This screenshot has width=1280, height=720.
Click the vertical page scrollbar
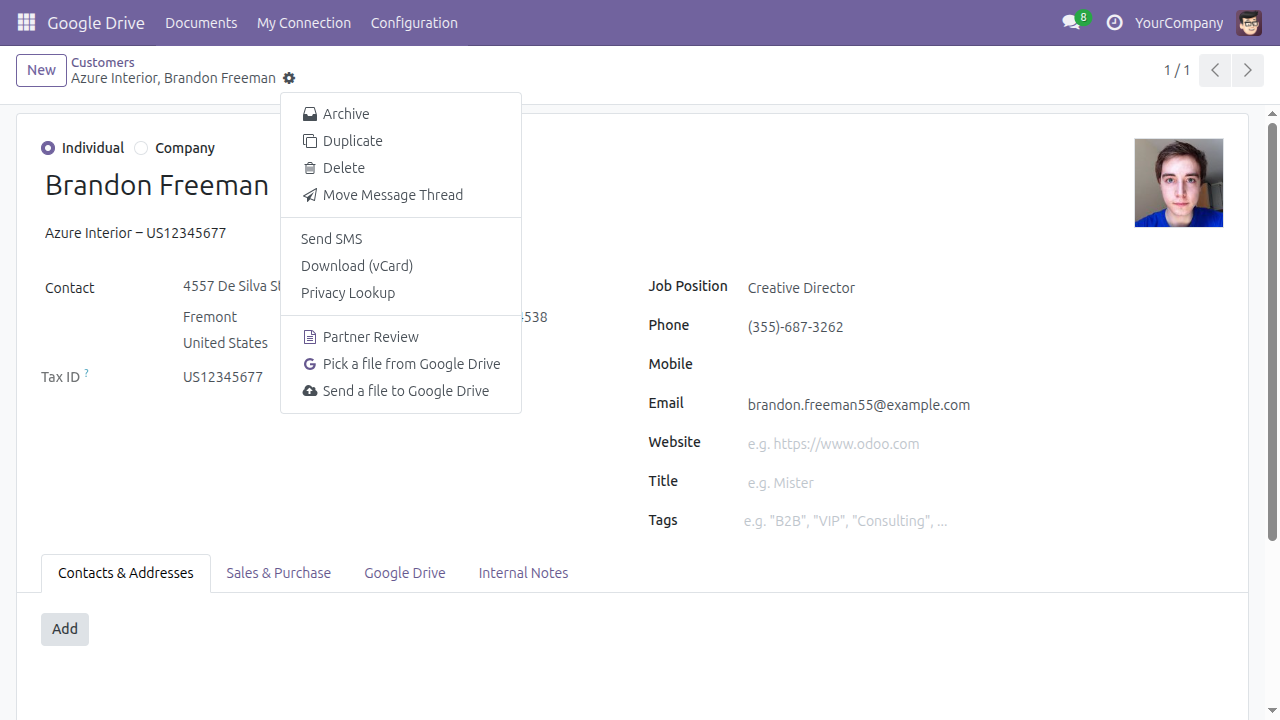coord(1273,330)
